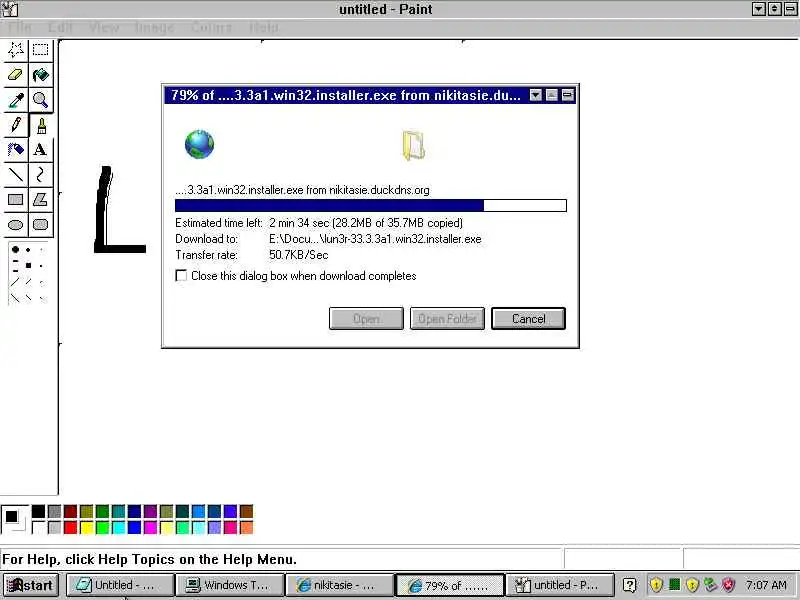This screenshot has height=600, width=800.
Task: Choose the bright yellow color swatch
Action: [x=86, y=527]
